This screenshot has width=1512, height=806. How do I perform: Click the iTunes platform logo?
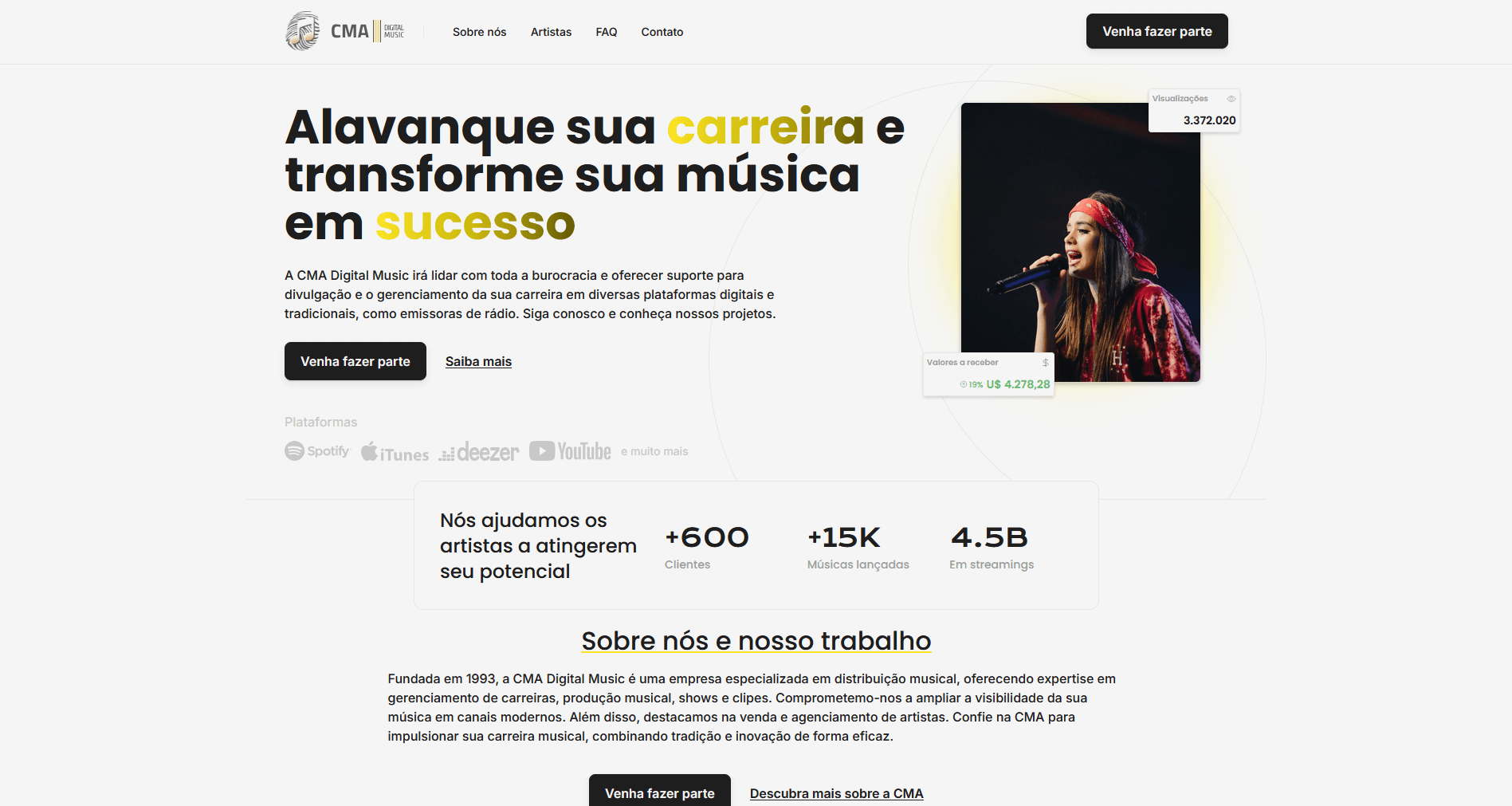(x=395, y=452)
